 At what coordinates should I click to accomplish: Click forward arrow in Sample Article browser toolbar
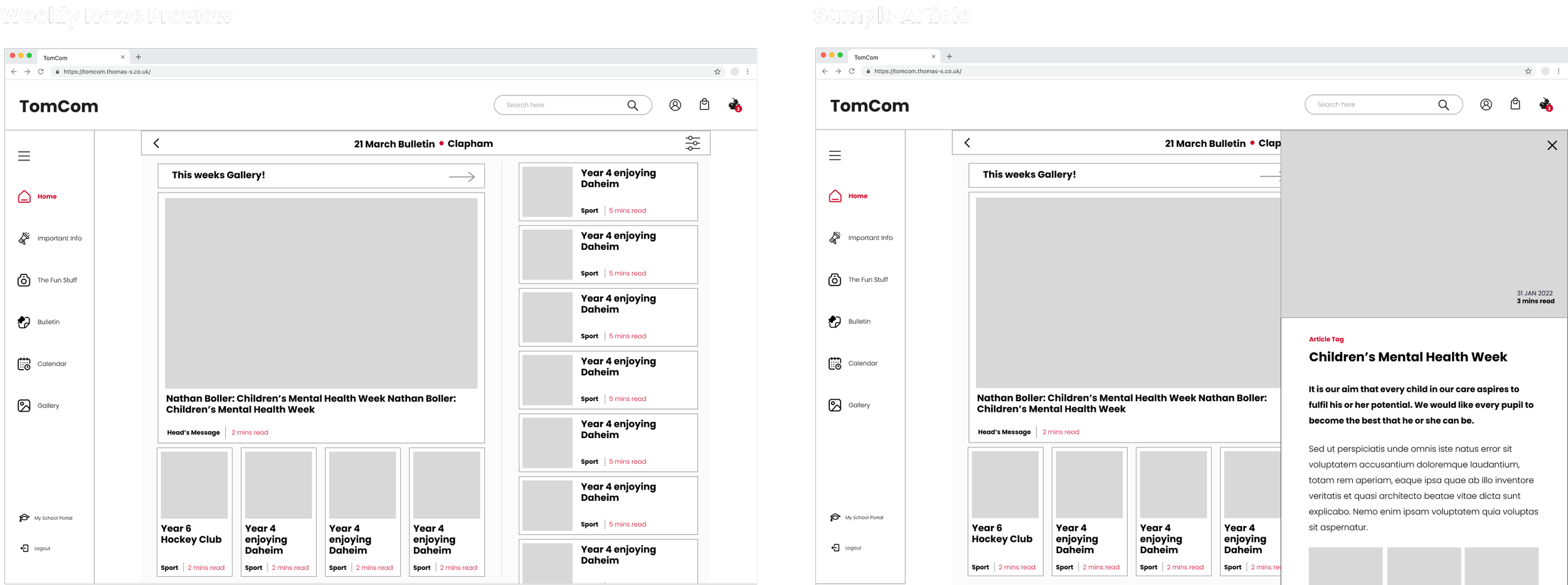[x=838, y=71]
